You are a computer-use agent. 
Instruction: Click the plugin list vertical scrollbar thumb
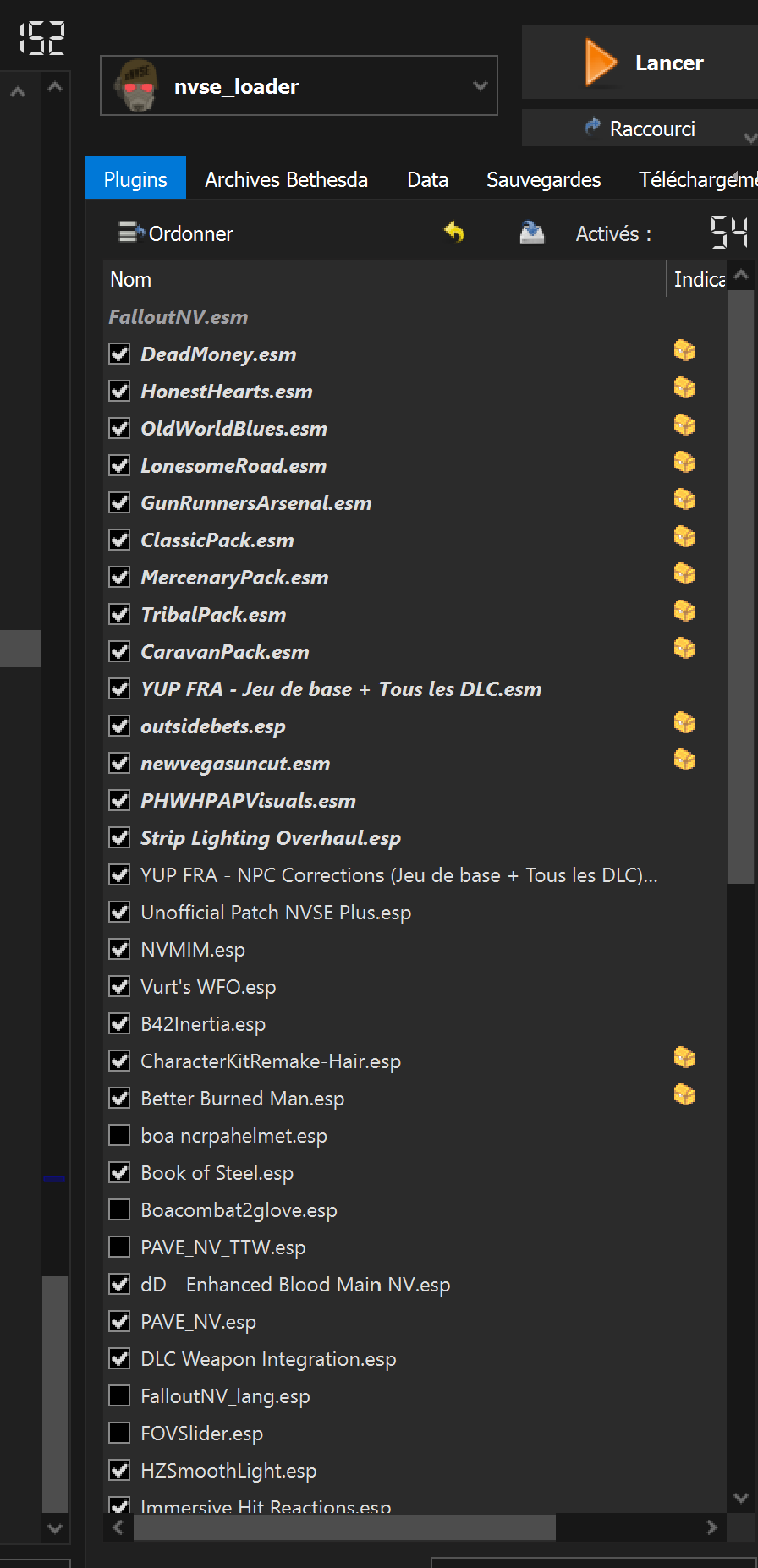741,587
